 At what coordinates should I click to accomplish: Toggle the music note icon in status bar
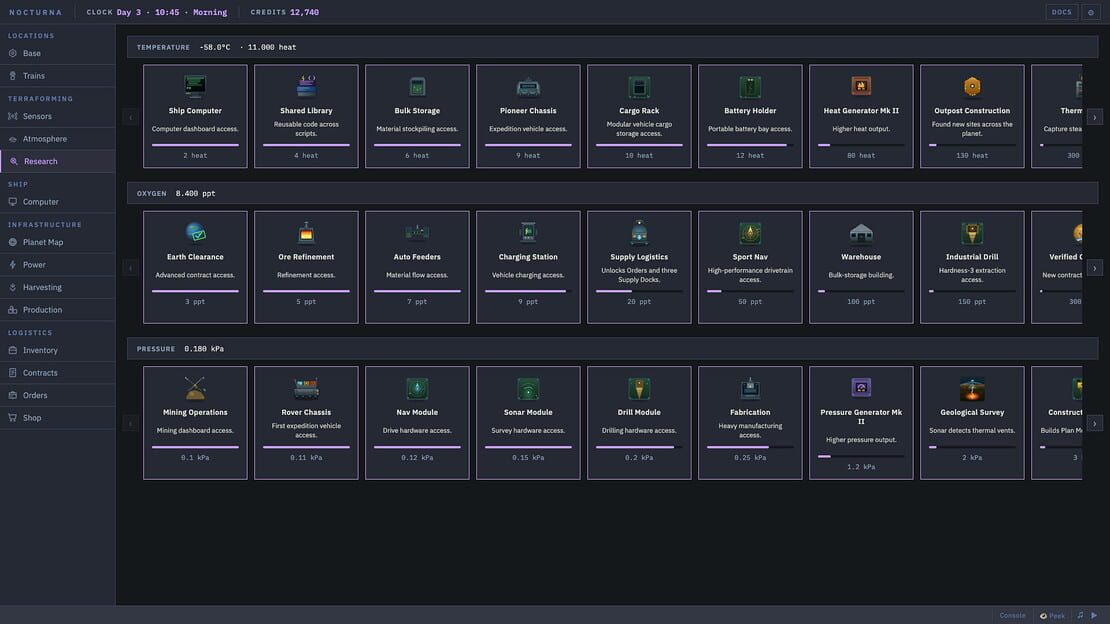[1080, 616]
